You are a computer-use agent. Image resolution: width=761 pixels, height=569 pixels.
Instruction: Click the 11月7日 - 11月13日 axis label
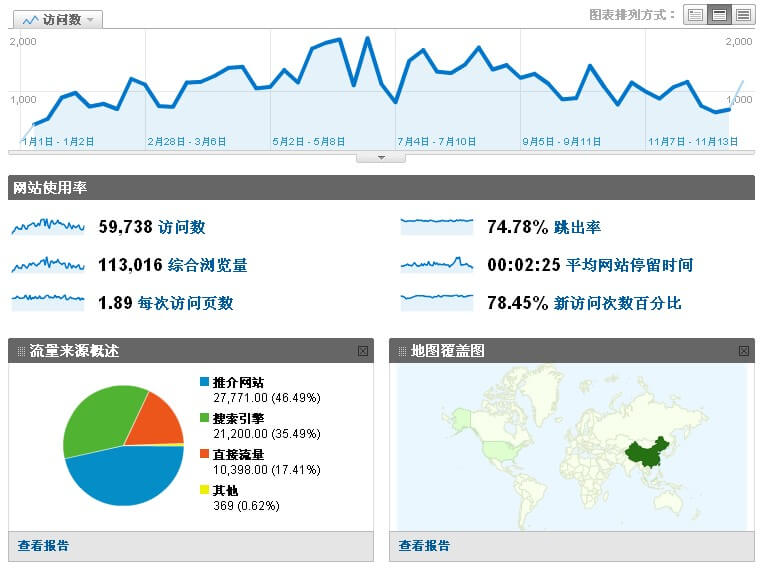[693, 142]
